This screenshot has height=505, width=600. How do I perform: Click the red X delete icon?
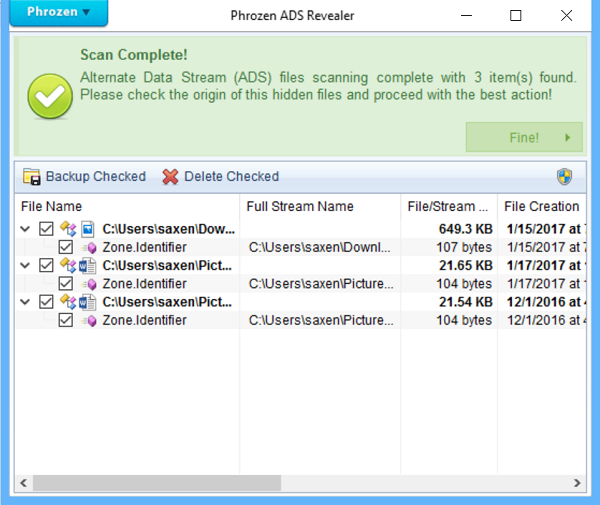pos(170,177)
